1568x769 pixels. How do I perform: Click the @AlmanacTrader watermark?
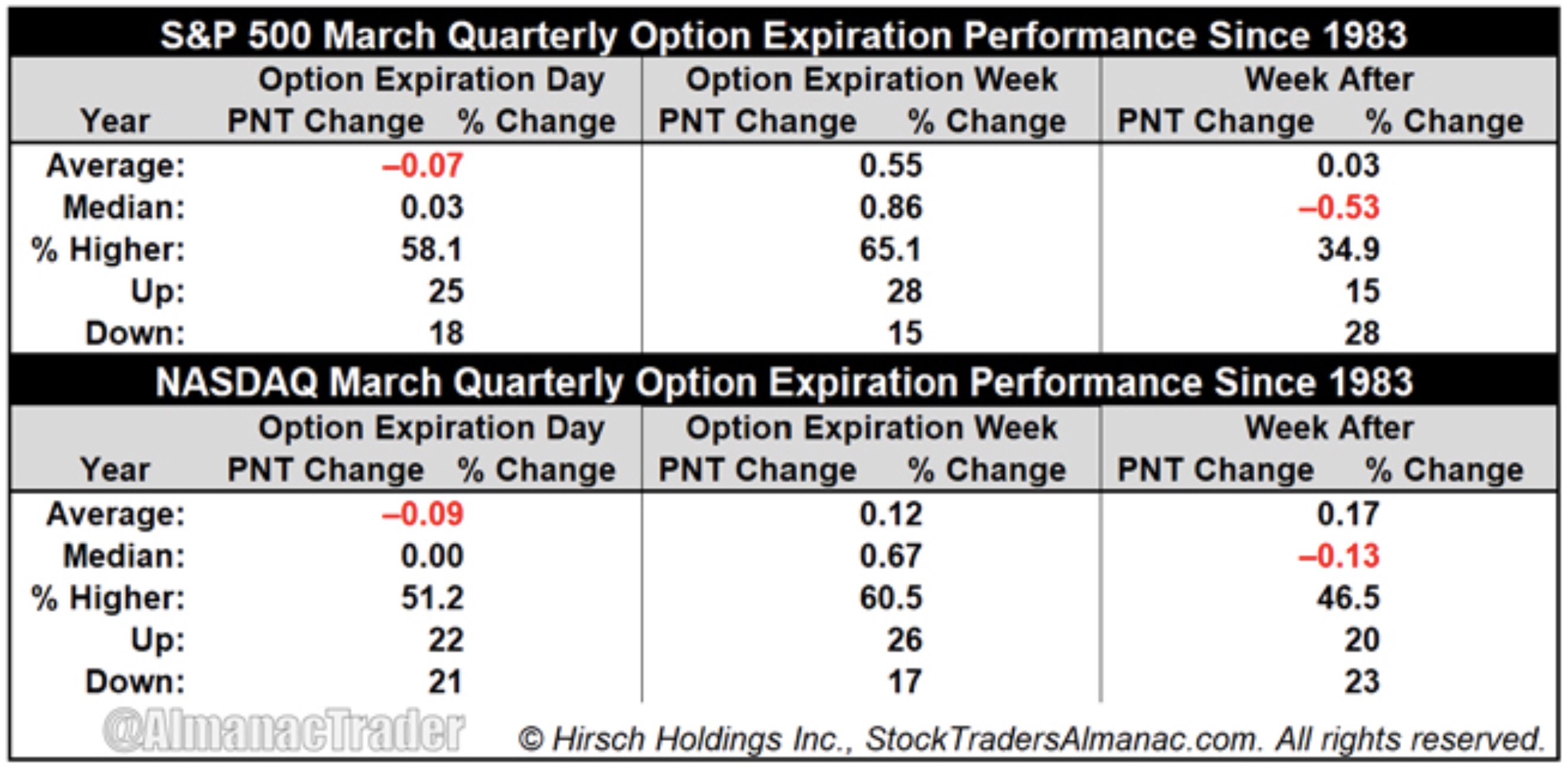tap(284, 729)
